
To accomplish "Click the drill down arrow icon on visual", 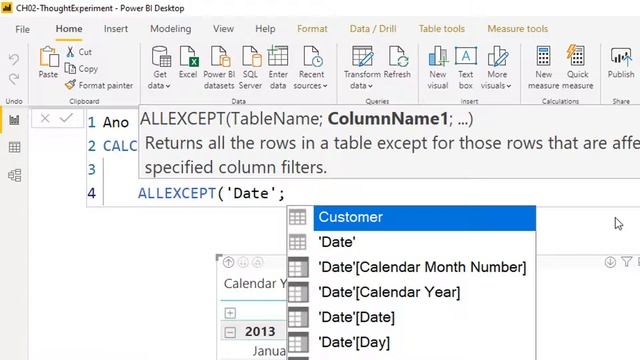I will (610, 262).
